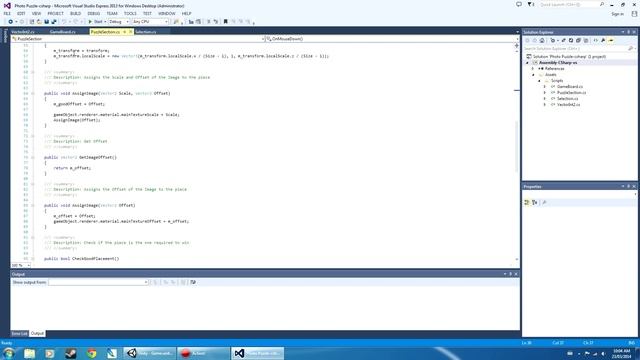The image size is (640, 360).
Task: Switch to the GameBoard.cs editor tab
Action: pyautogui.click(x=63, y=32)
